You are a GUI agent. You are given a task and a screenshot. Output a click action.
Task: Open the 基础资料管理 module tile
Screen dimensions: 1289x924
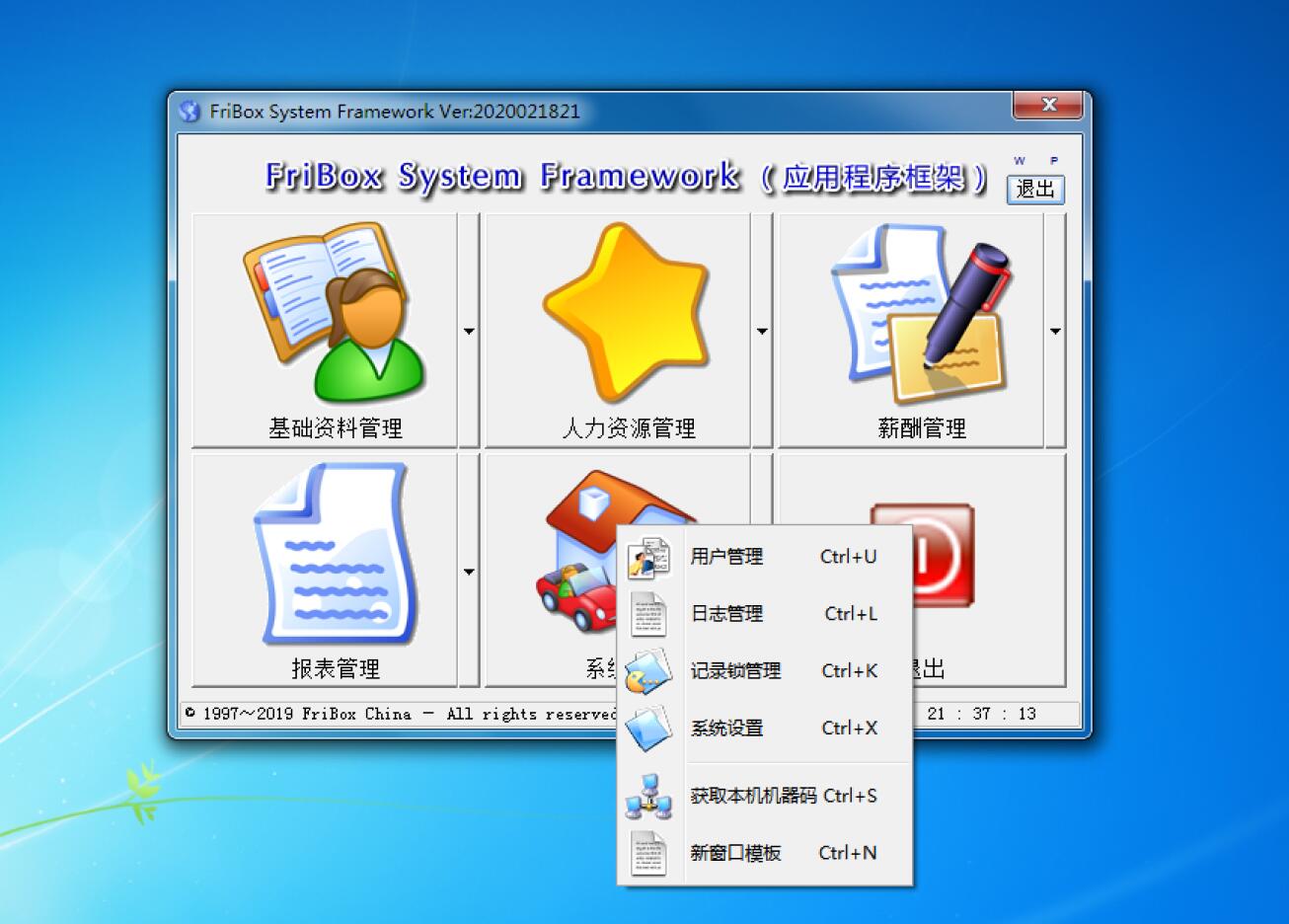(325, 331)
